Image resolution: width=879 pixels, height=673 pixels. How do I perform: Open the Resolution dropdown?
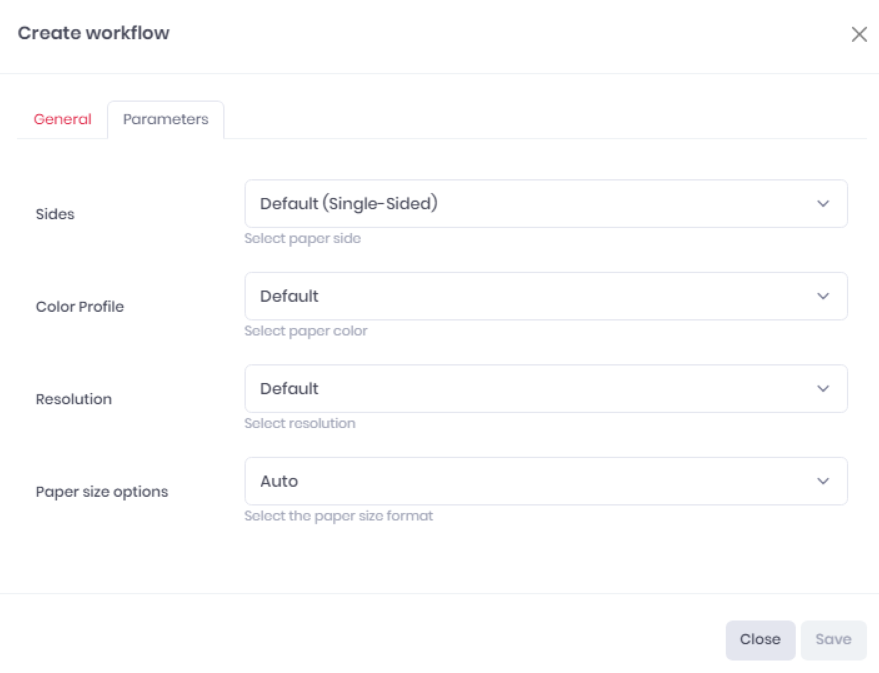point(546,388)
